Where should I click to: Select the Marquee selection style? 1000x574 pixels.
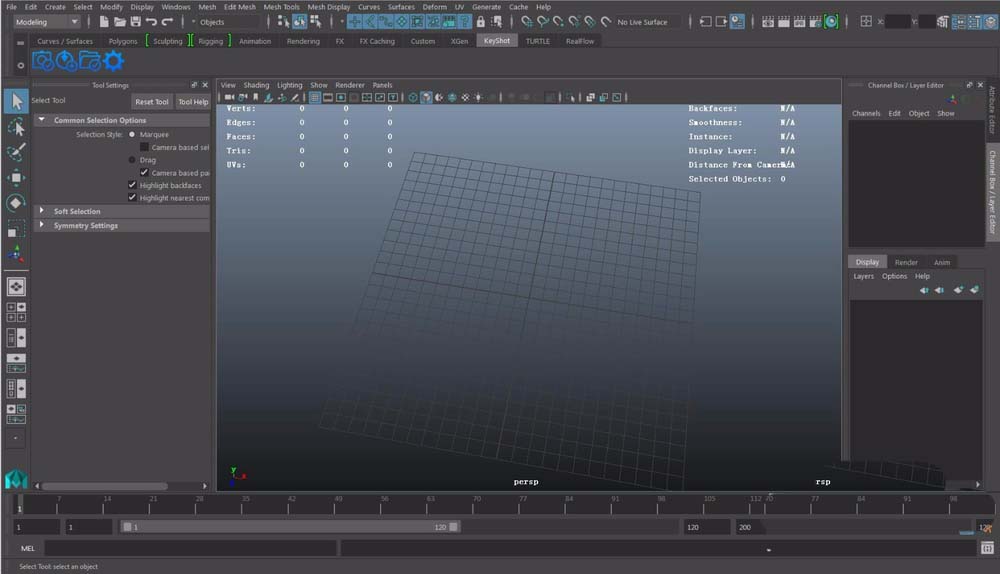[132, 134]
